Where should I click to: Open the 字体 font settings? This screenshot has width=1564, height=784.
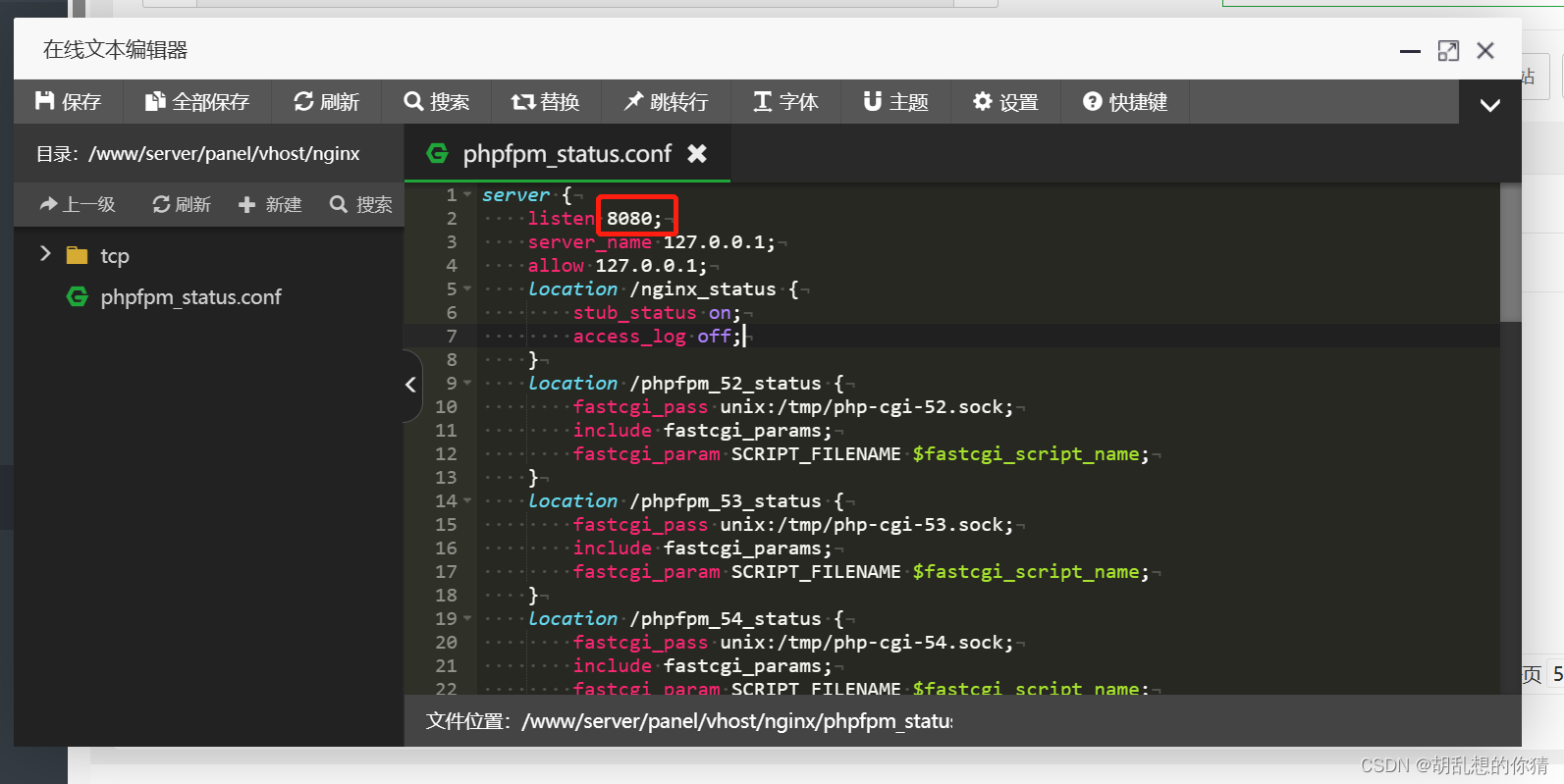785,102
